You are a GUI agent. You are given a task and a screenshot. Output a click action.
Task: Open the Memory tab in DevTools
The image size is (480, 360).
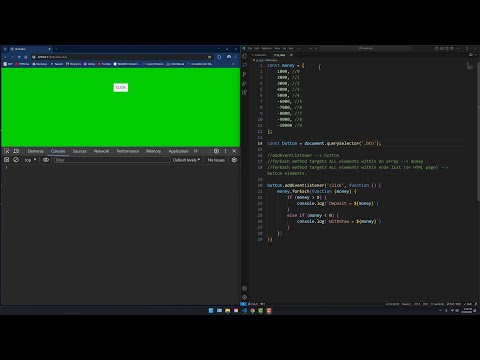[x=153, y=151]
